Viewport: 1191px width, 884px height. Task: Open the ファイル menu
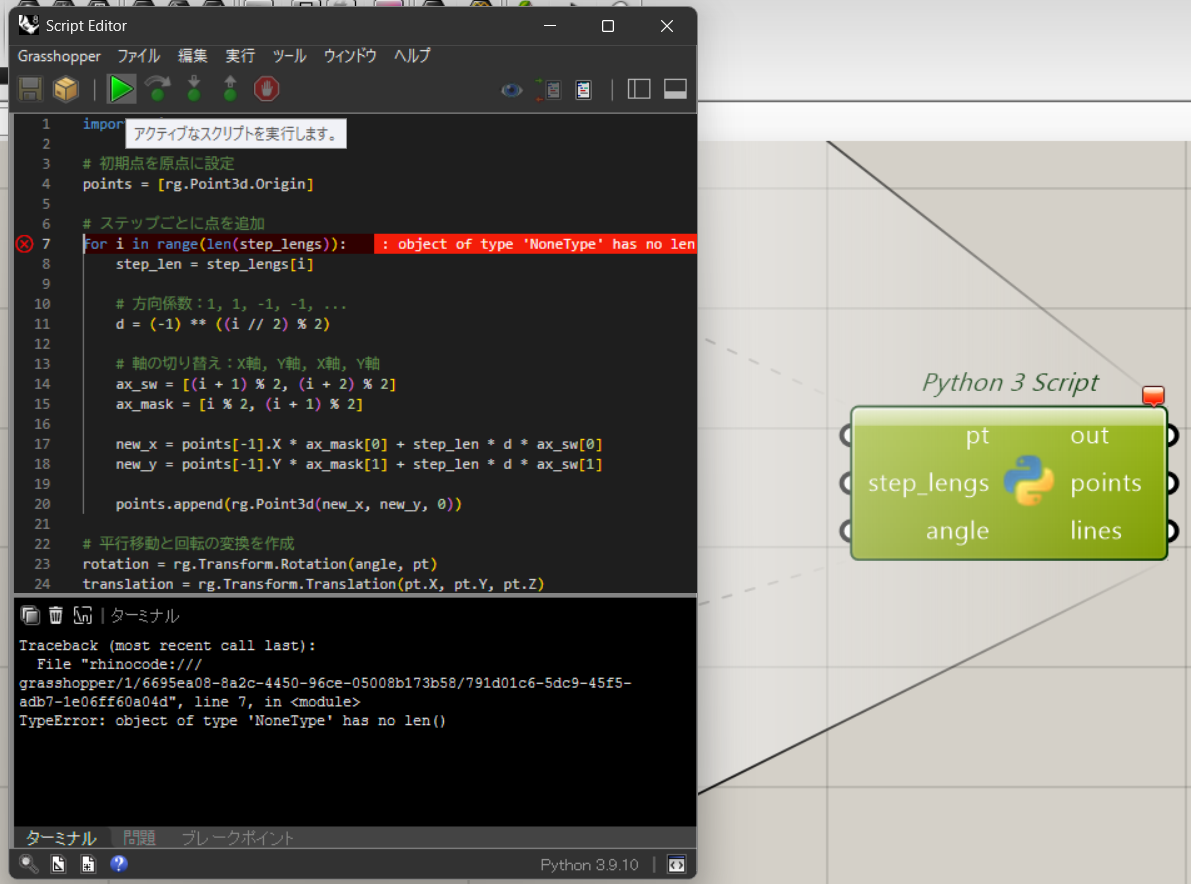138,56
